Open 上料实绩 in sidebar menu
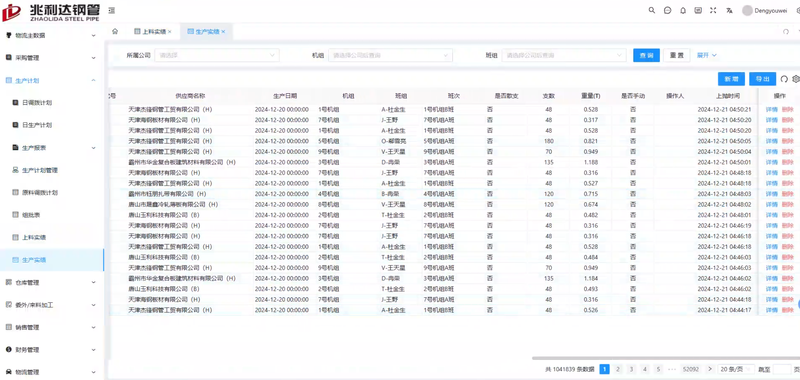 click(x=34, y=238)
